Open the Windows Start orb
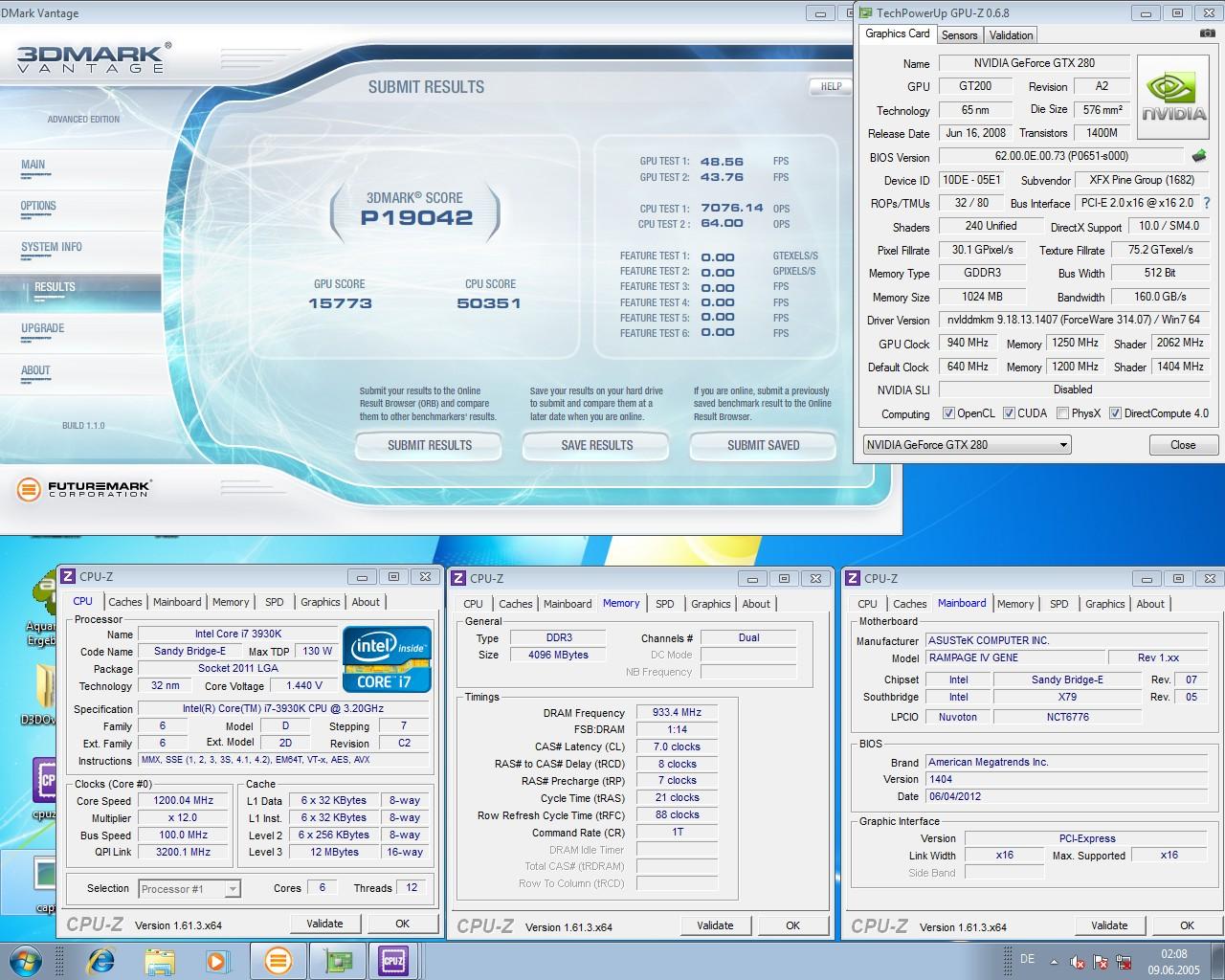 pyautogui.click(x=27, y=960)
